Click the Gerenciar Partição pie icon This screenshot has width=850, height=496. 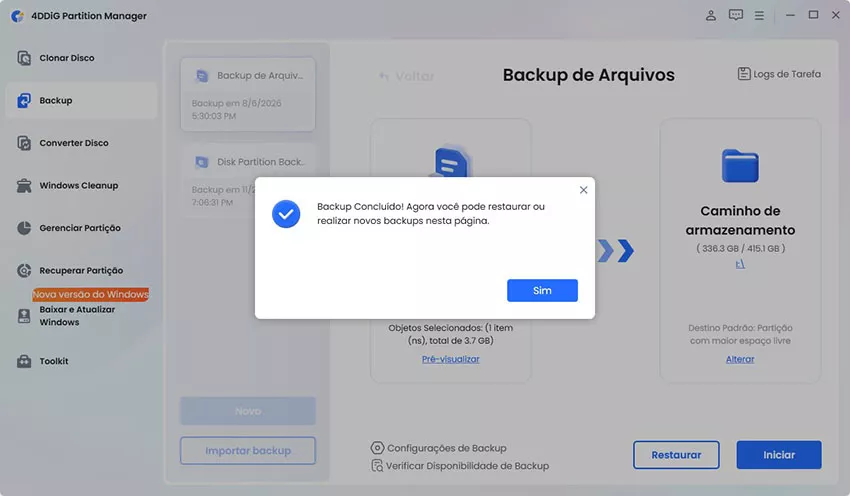coord(24,228)
